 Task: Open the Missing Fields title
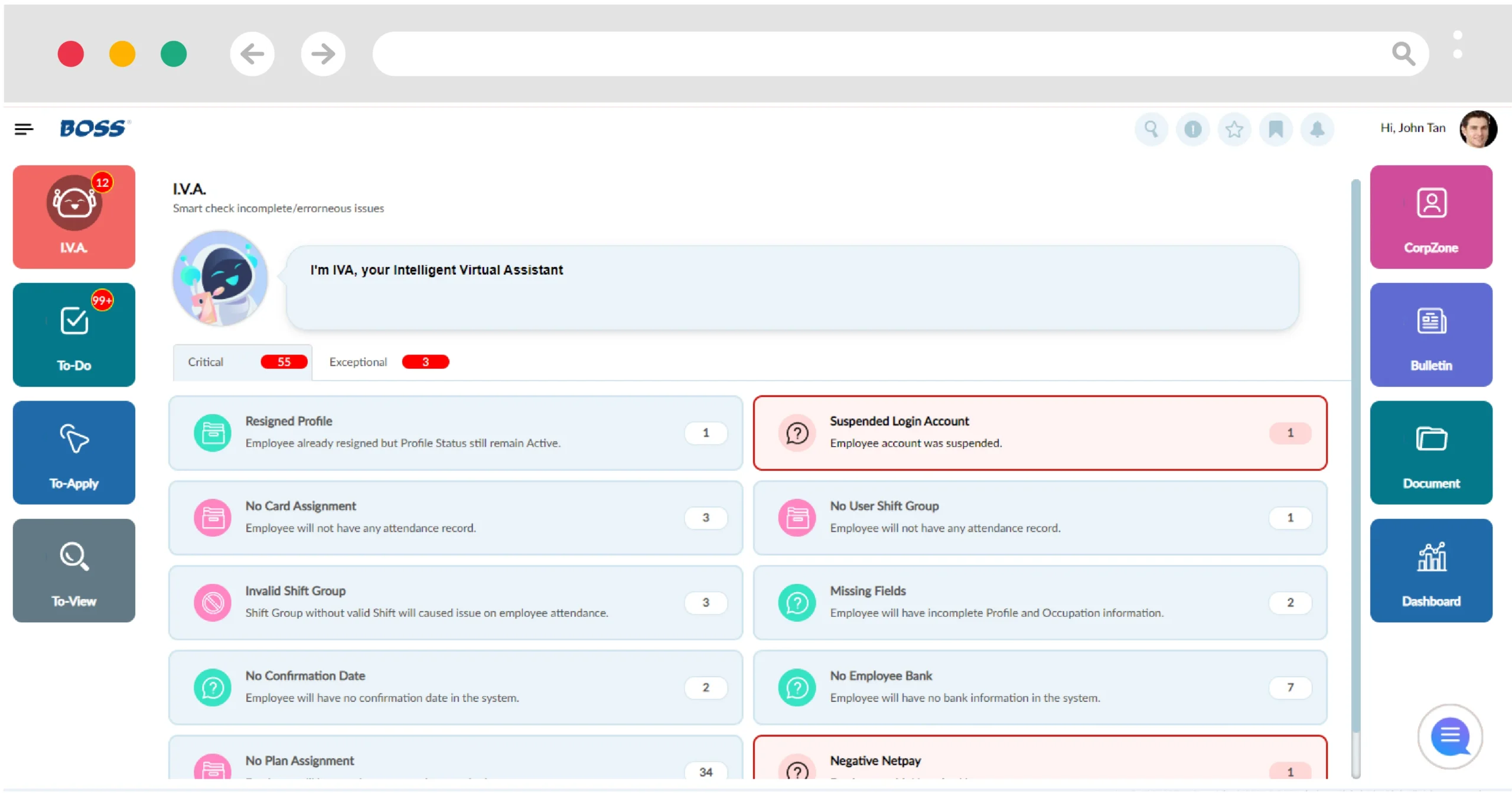pyautogui.click(x=868, y=591)
